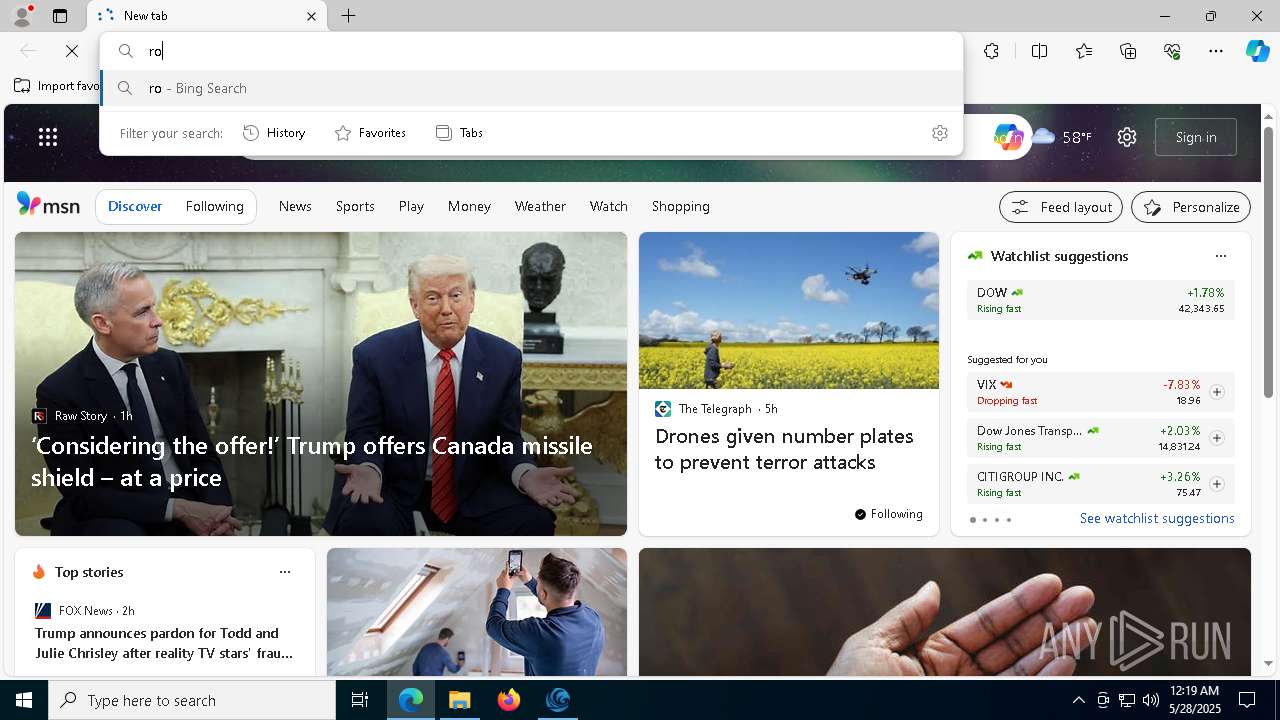The height and width of the screenshot is (720, 1280).
Task: Open Settings and more menu
Action: 1216,51
